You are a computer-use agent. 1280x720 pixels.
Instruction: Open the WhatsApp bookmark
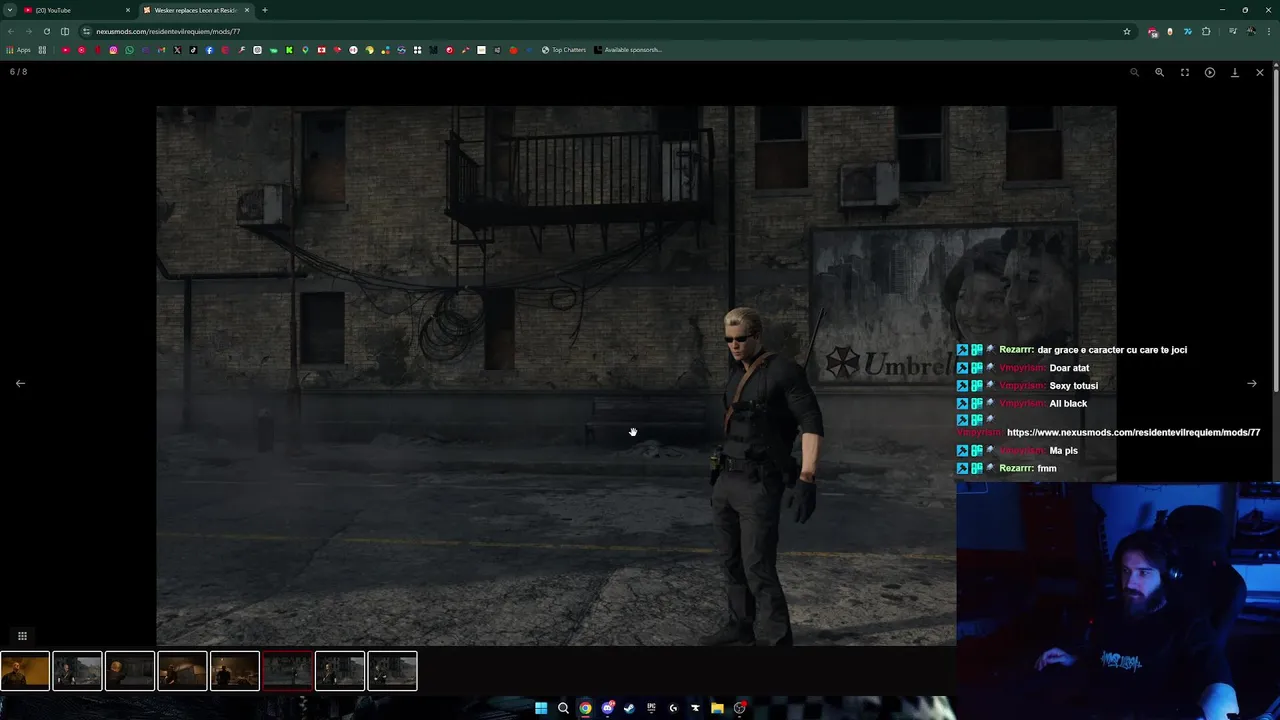(129, 50)
